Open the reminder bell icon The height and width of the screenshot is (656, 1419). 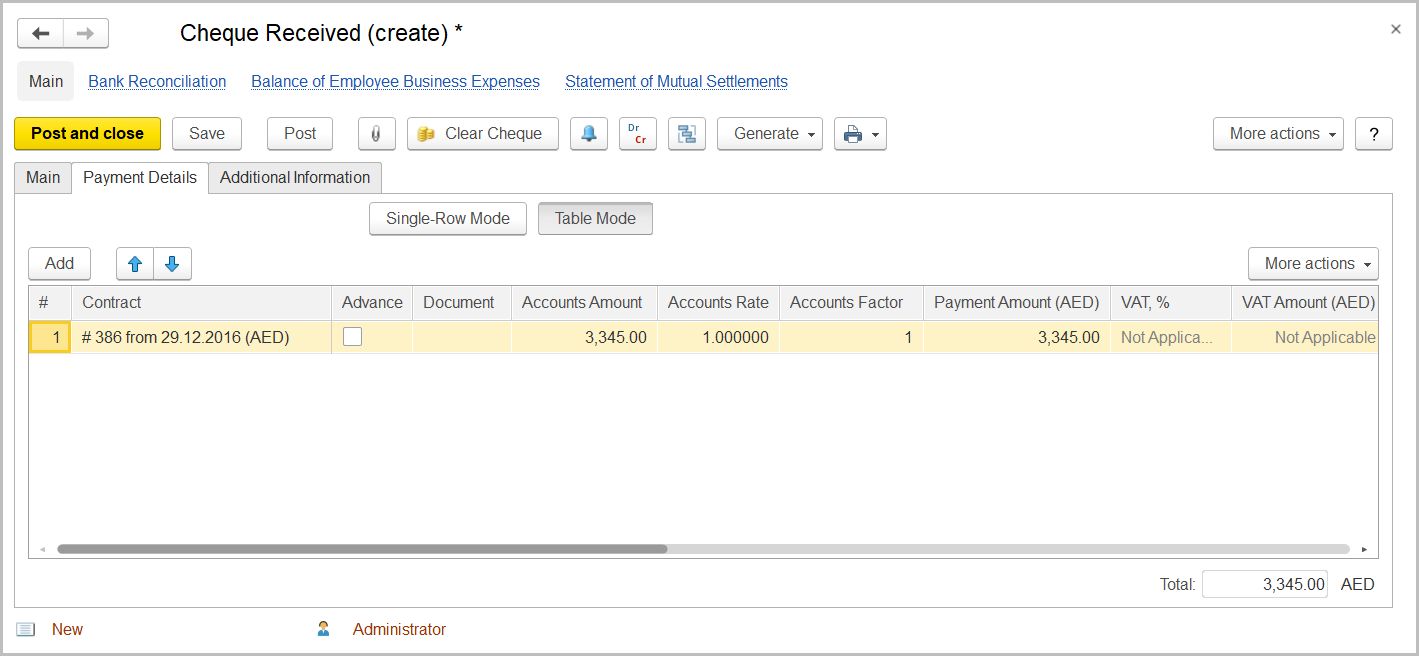[588, 133]
